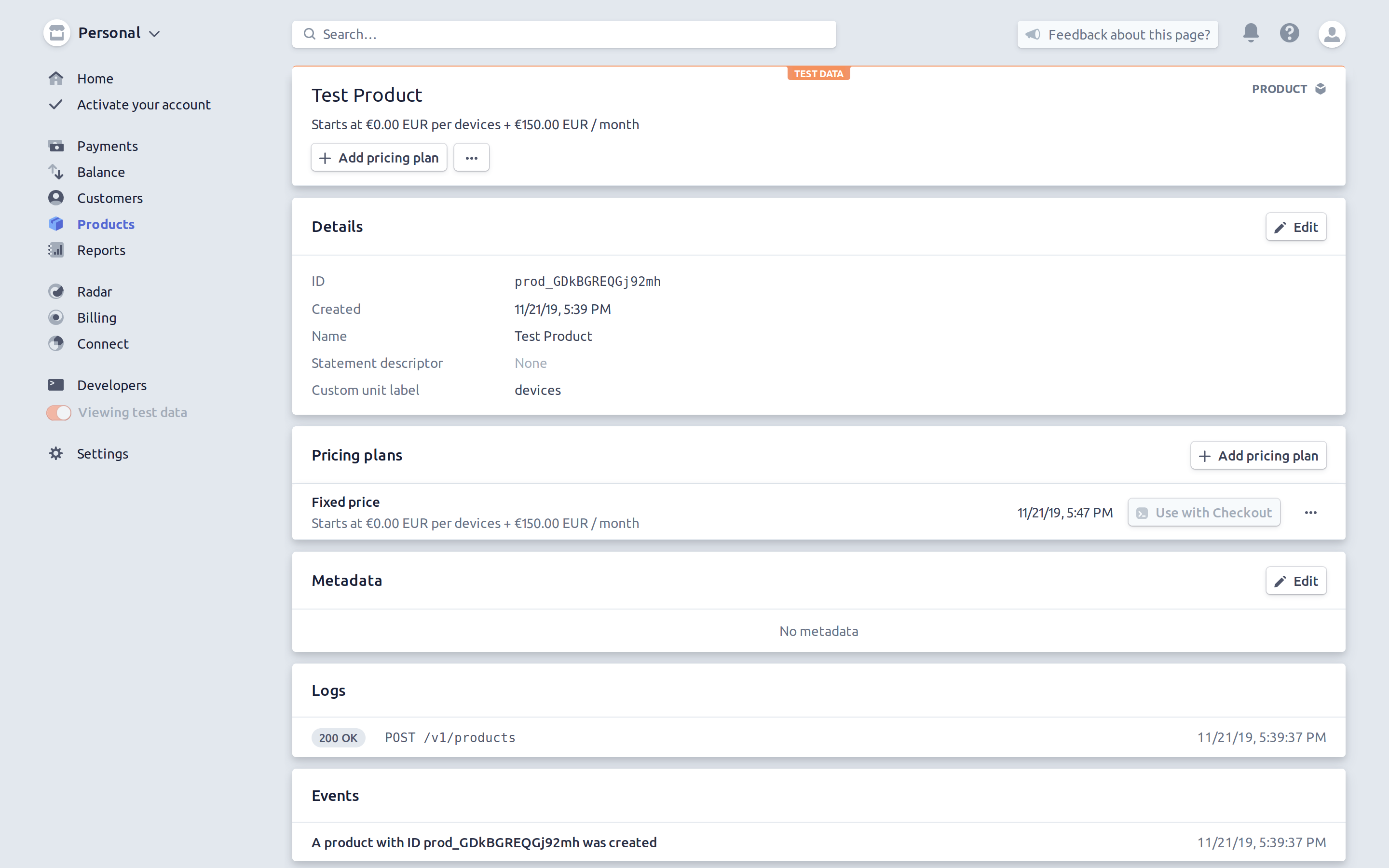Click Edit in the Details section

tap(1296, 227)
